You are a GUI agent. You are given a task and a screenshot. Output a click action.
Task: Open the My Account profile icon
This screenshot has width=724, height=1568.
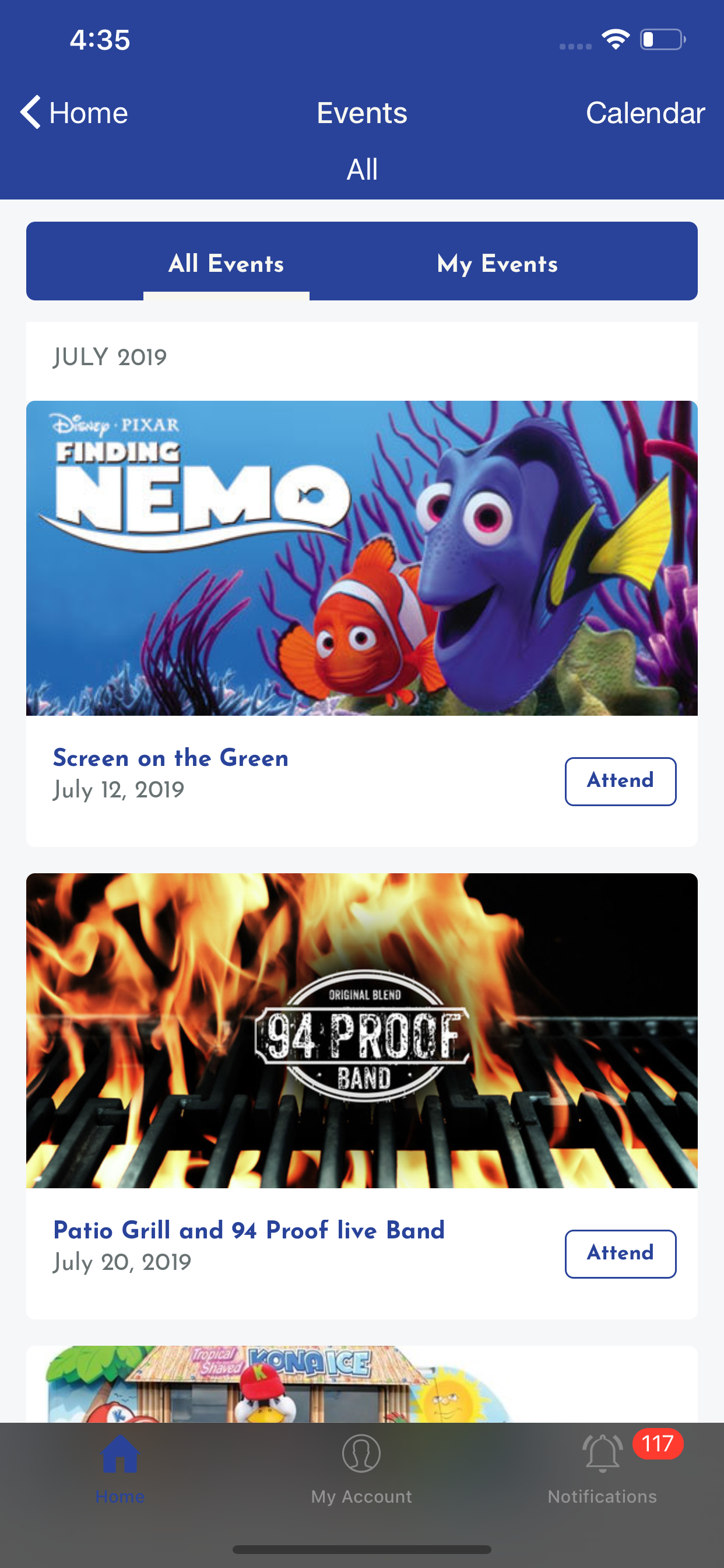[x=361, y=1454]
